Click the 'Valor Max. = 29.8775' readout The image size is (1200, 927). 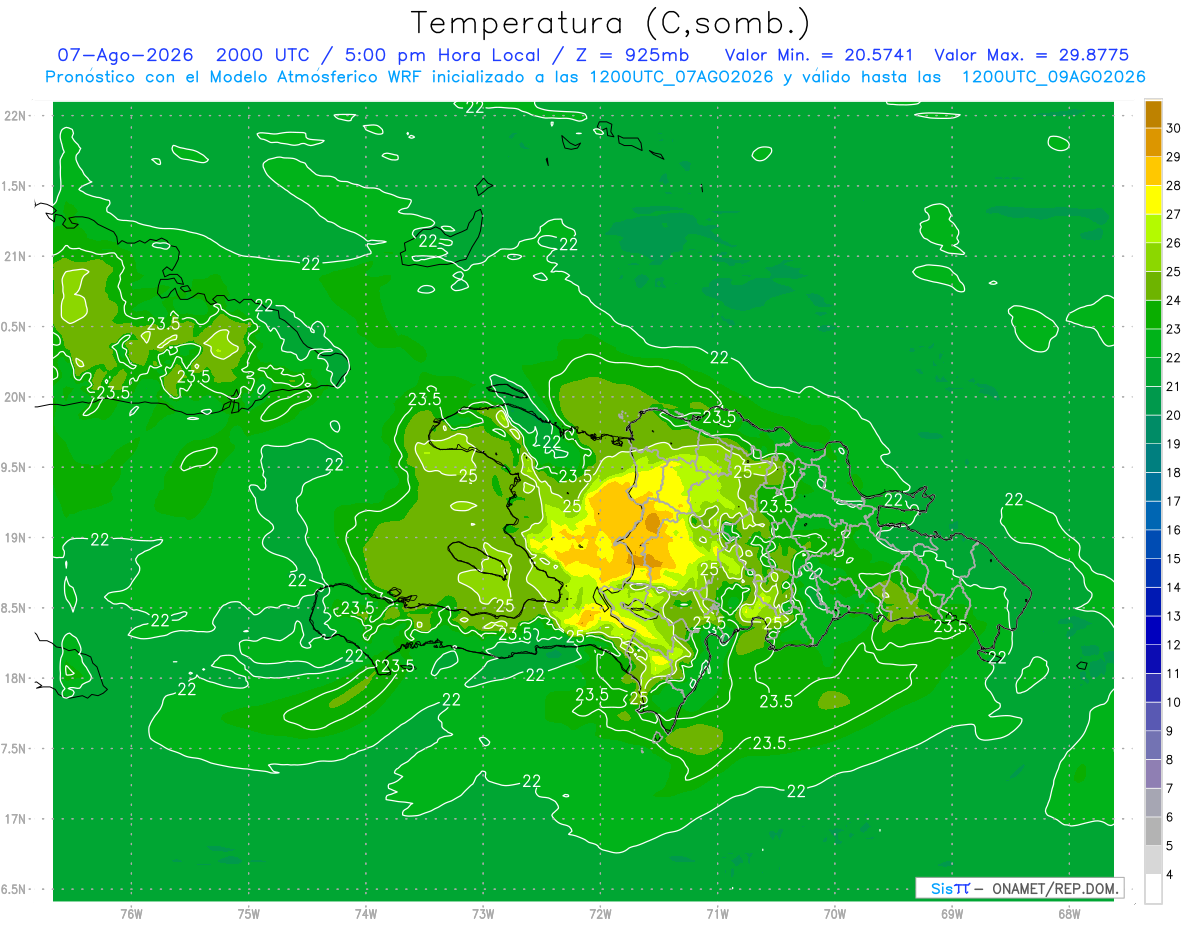click(x=1031, y=55)
